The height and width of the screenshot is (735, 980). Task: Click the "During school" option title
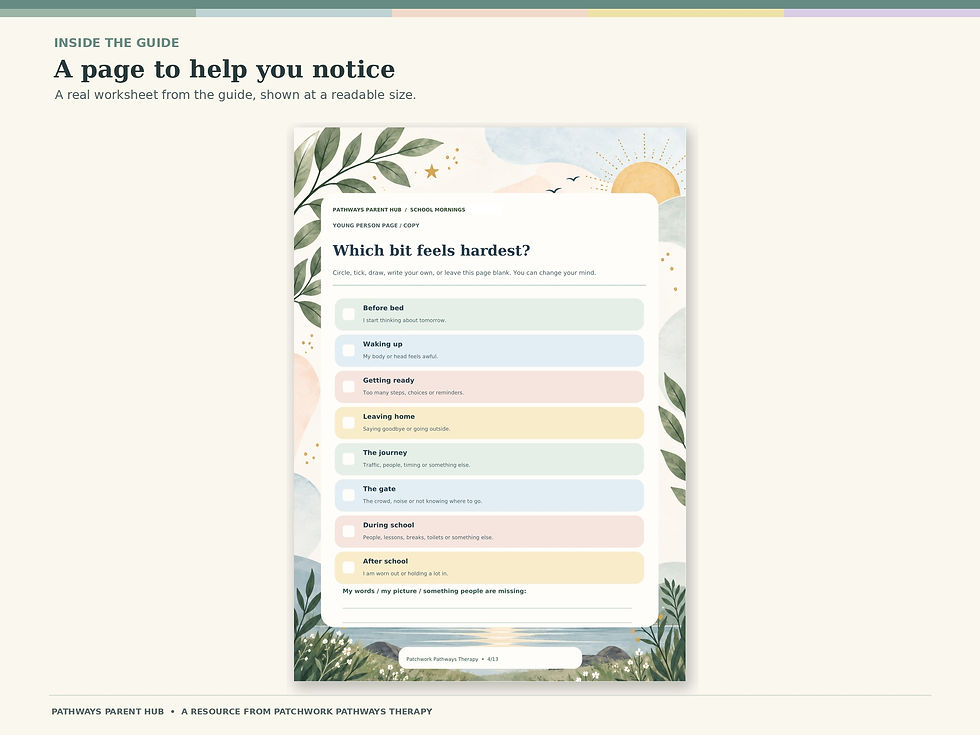pos(389,526)
